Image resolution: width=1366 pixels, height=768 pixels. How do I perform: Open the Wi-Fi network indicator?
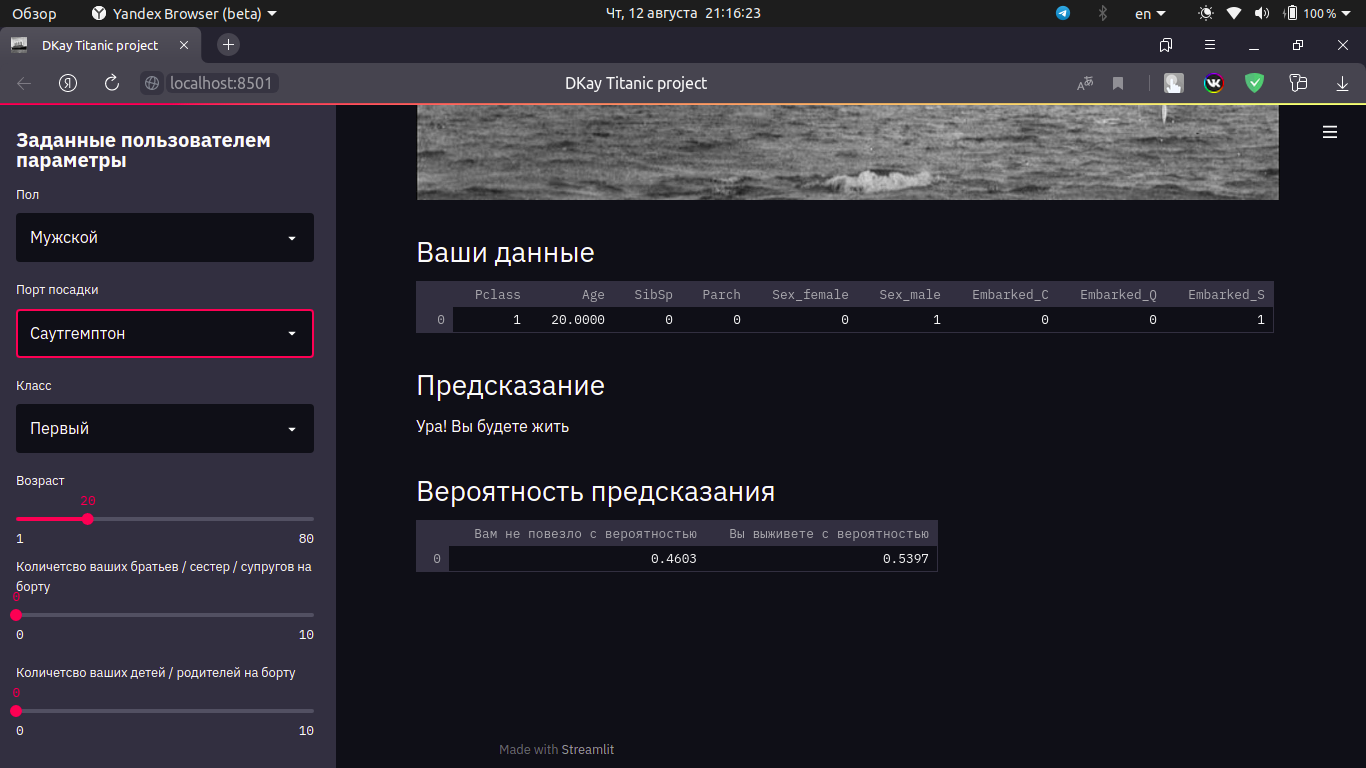click(x=1234, y=13)
